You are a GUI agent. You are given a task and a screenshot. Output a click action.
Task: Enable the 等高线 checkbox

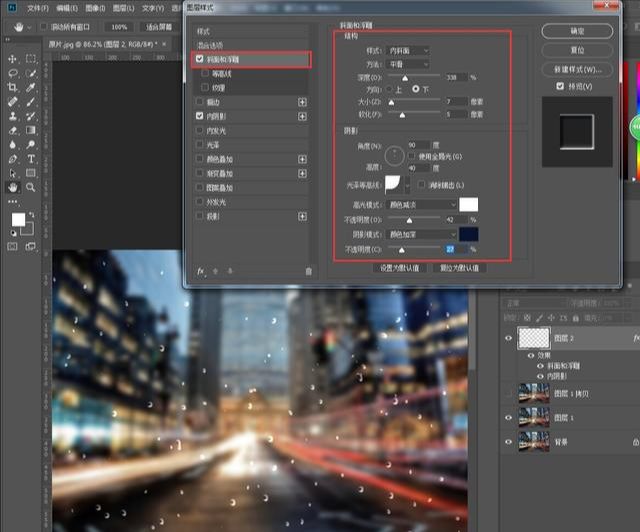pyautogui.click(x=205, y=73)
